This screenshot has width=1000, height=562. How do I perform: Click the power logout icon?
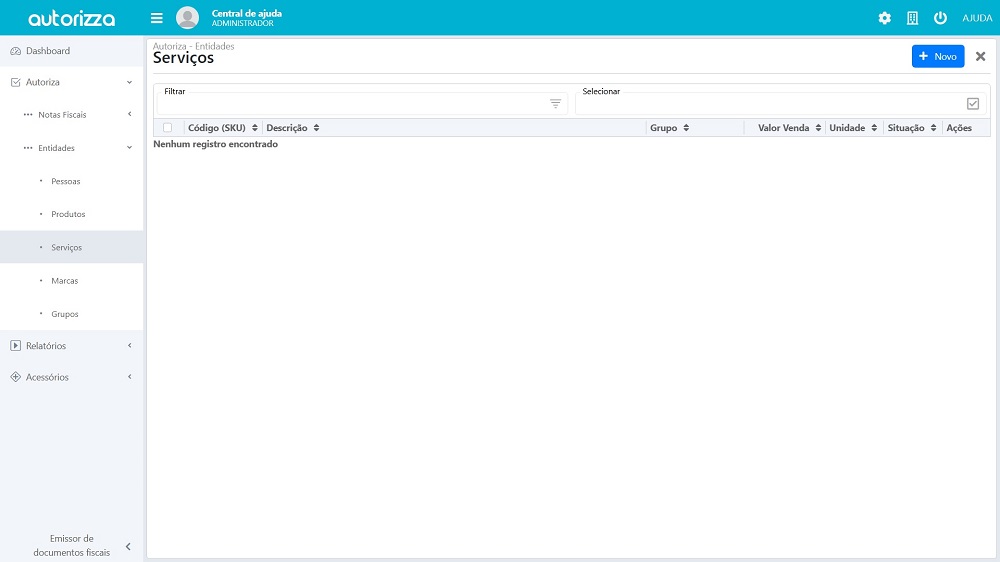click(940, 18)
